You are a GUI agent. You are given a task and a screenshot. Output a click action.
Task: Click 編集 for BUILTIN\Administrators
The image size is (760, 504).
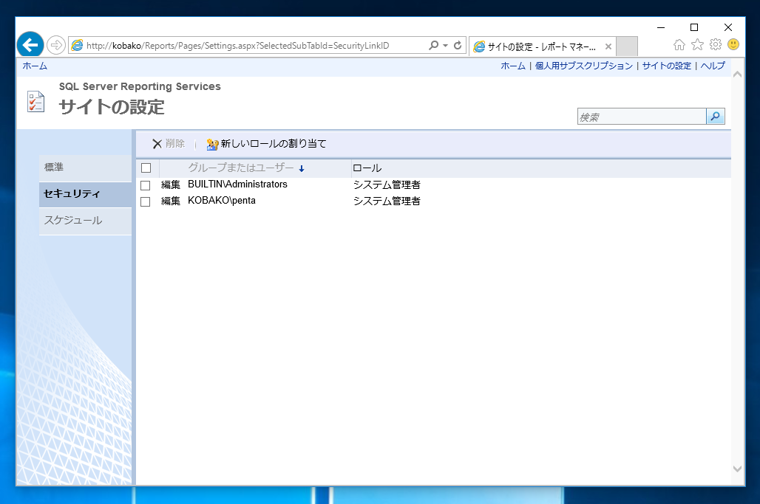click(x=171, y=185)
